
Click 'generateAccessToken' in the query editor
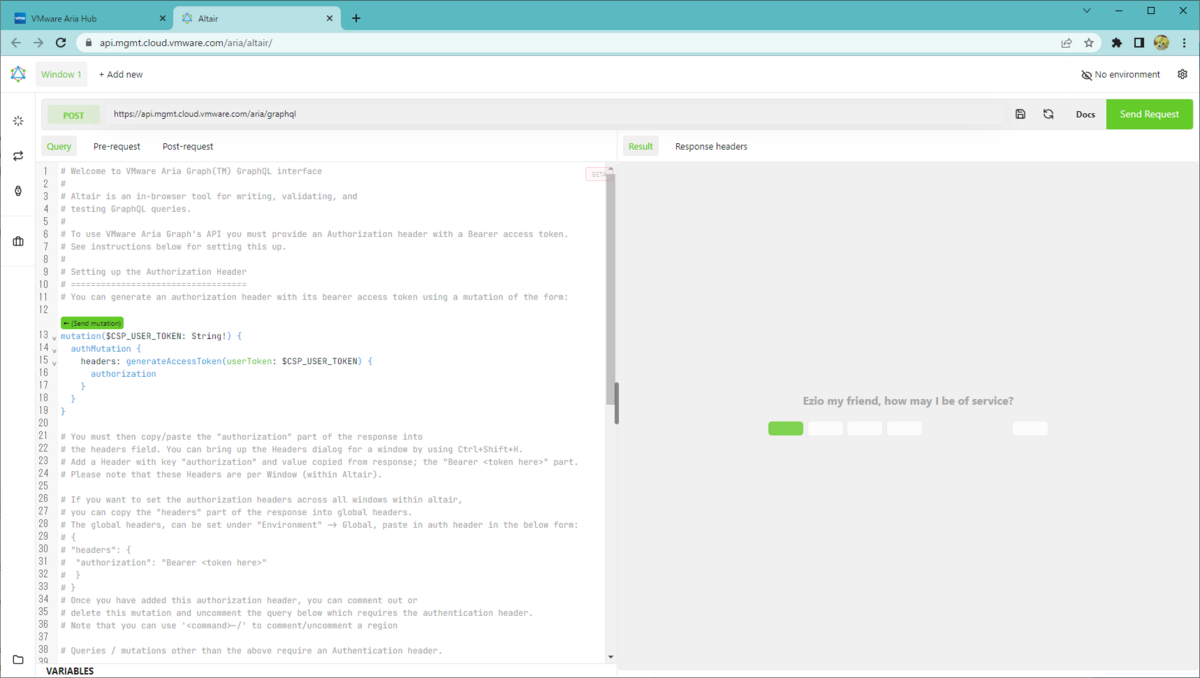tap(172, 361)
